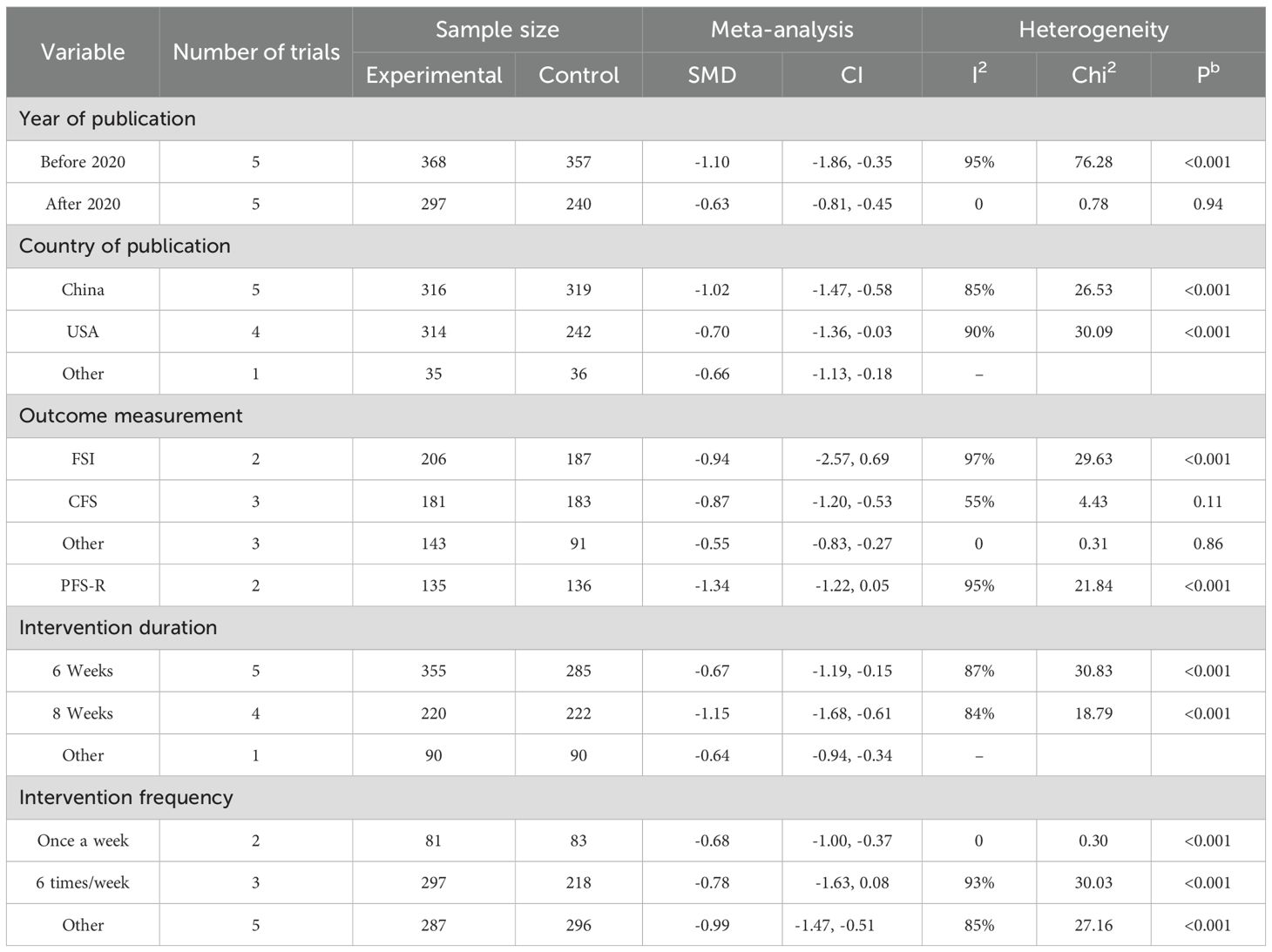Select the SMD value -1.34
Screen dimensions: 1272x952
pos(712,585)
